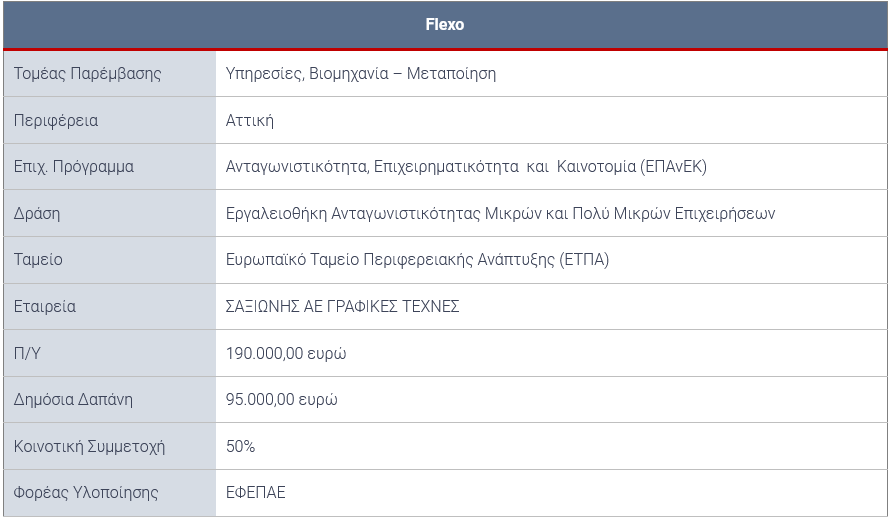Select the Επιχ. Πρόγραμμα label
890x522 pixels.
[74, 167]
